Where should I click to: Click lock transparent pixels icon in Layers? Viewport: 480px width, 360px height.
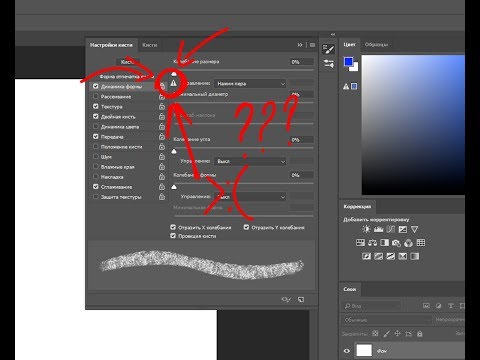pos(375,333)
